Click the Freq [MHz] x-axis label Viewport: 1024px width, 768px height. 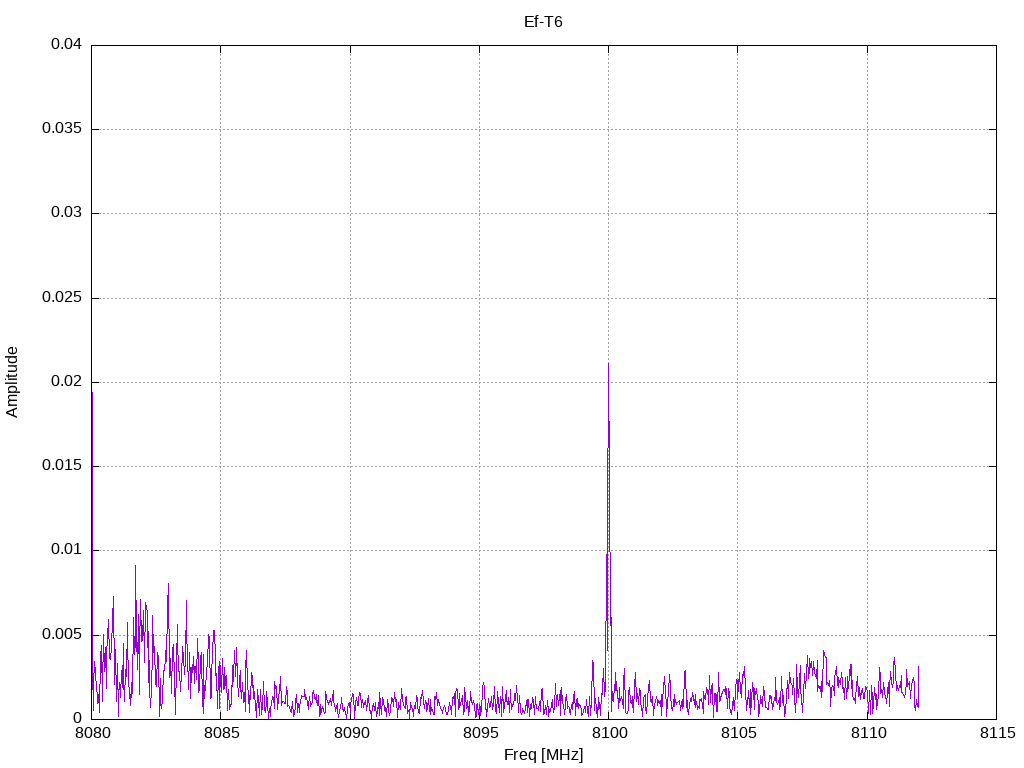pos(543,754)
